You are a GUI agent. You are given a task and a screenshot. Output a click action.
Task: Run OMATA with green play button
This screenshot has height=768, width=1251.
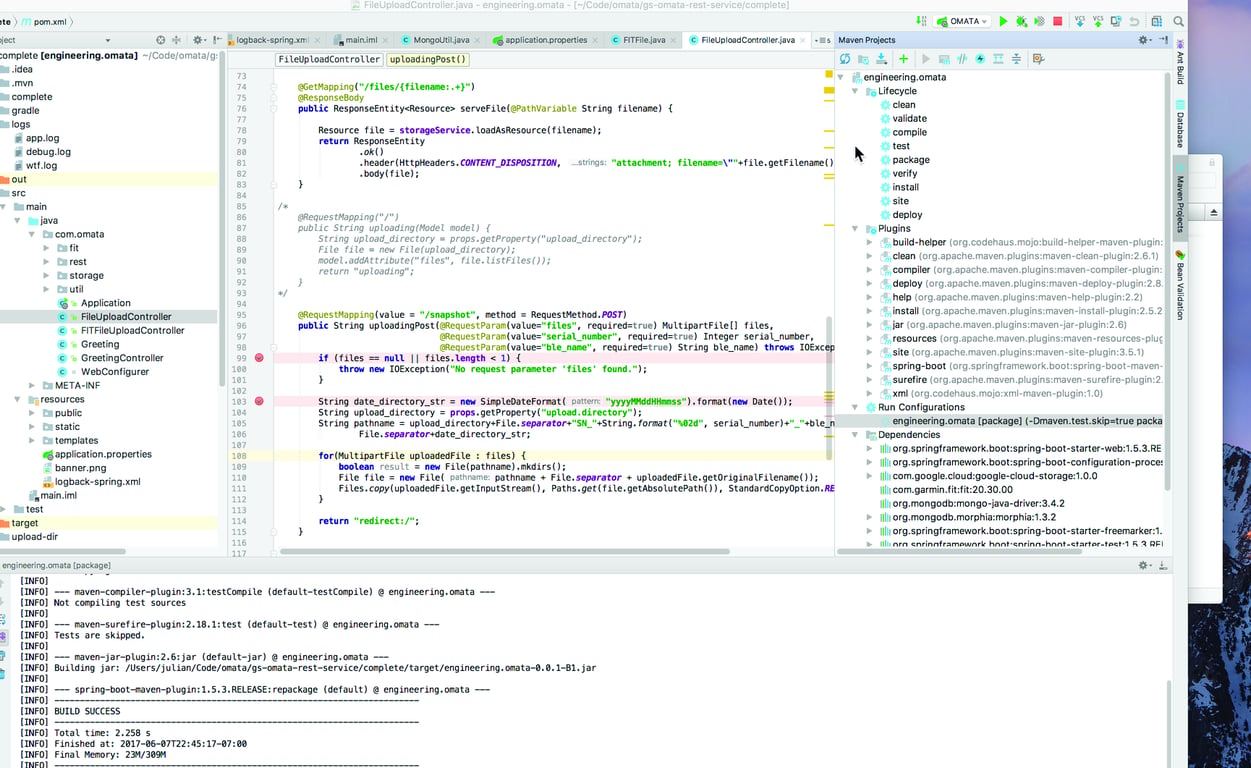(x=1003, y=21)
